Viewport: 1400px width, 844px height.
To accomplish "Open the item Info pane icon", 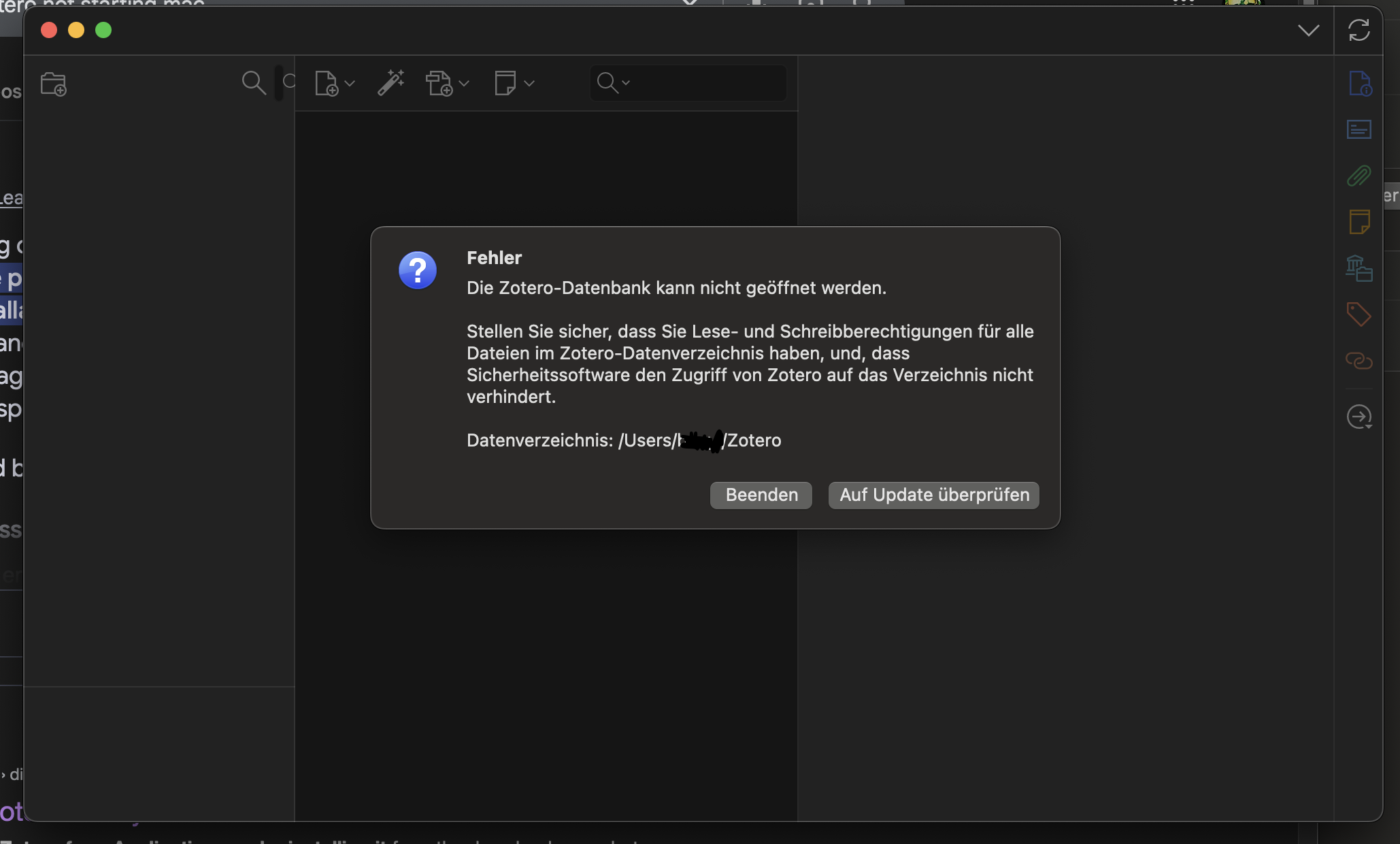I will tap(1359, 84).
